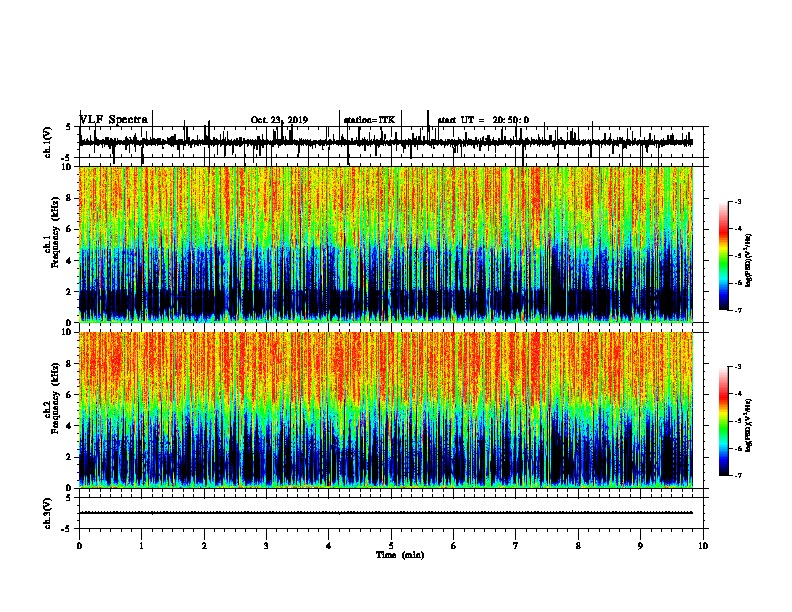The height and width of the screenshot is (612, 792).
Task: Click the "5" tick on ch.1(V) axis
Action: tap(69, 127)
